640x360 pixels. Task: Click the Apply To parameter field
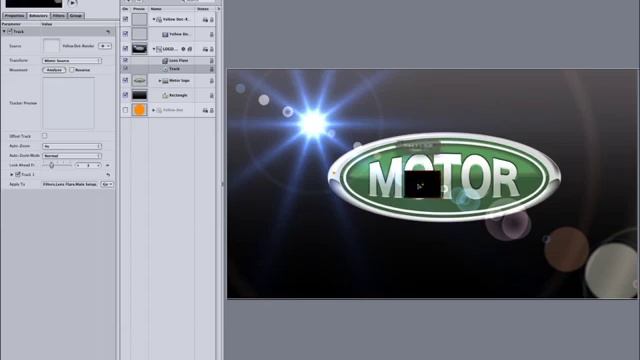[x=70, y=184]
